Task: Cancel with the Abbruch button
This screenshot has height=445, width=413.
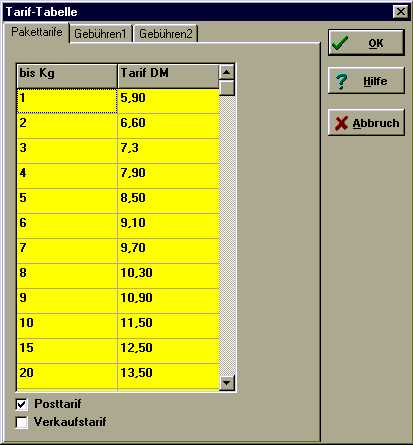Action: (366, 123)
